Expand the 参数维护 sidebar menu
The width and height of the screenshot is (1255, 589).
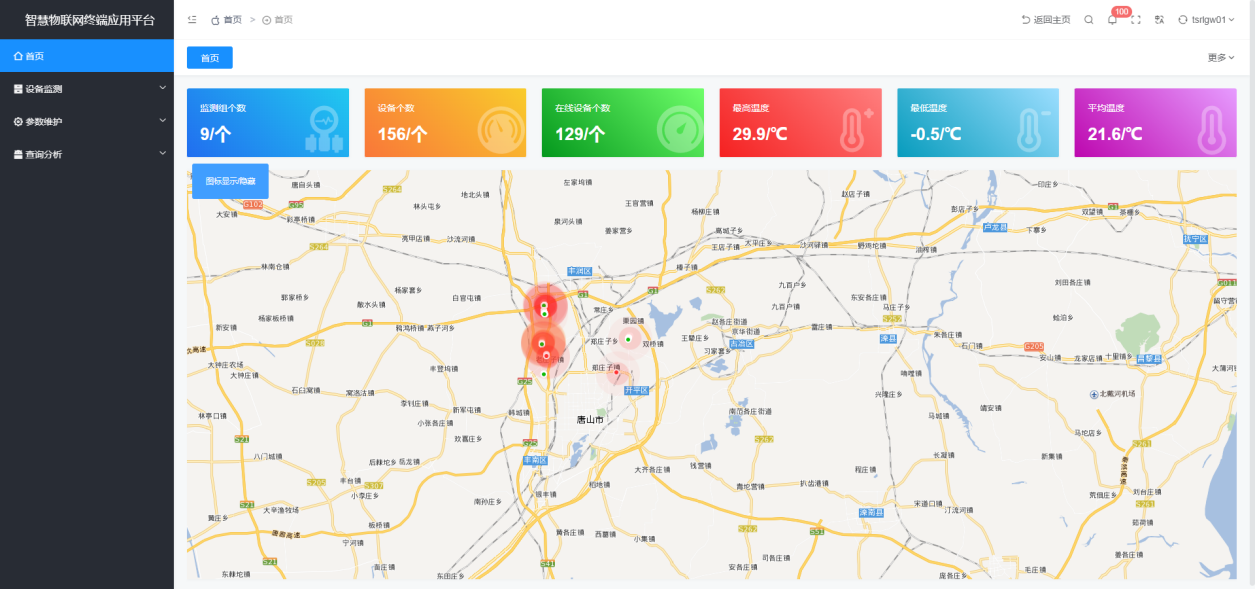coord(86,122)
